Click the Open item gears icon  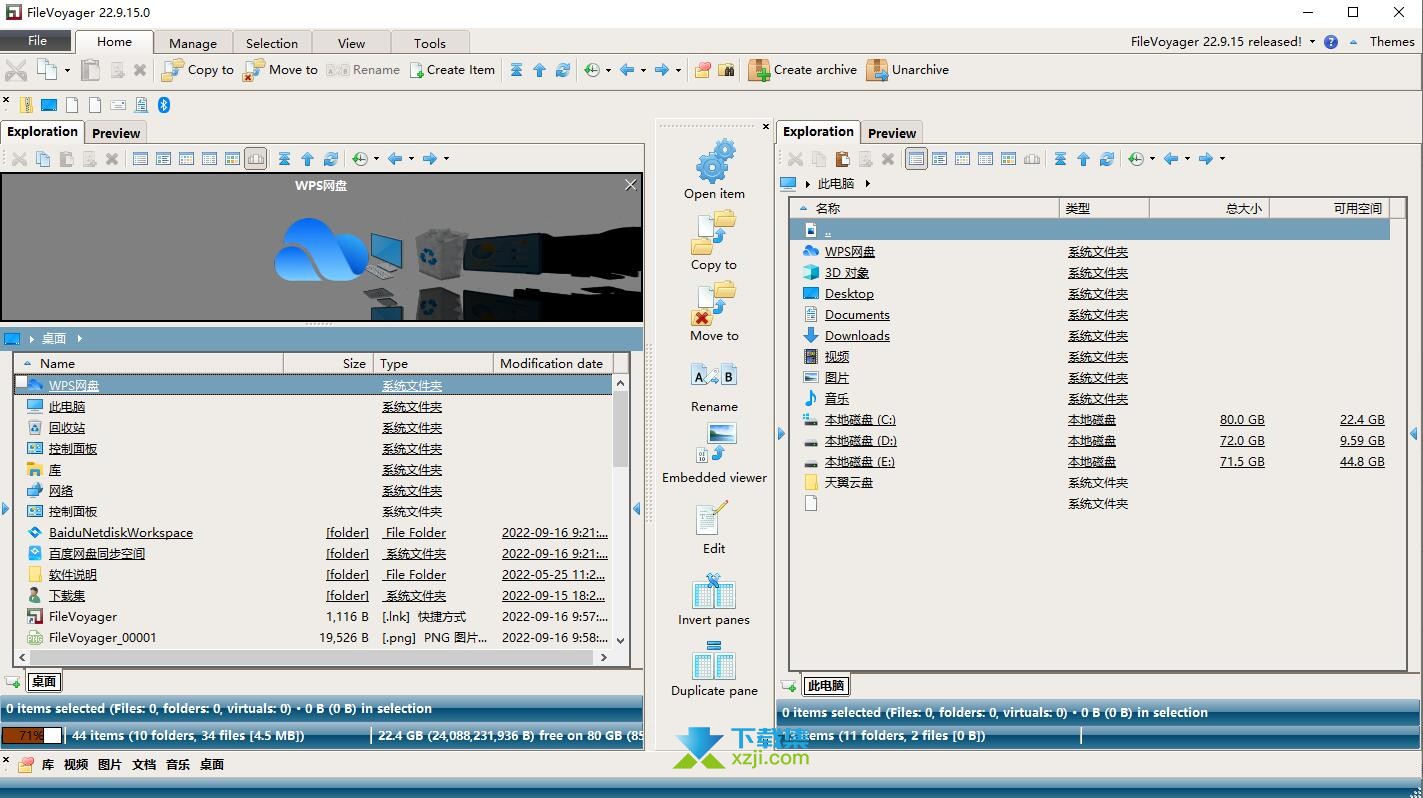pos(714,161)
